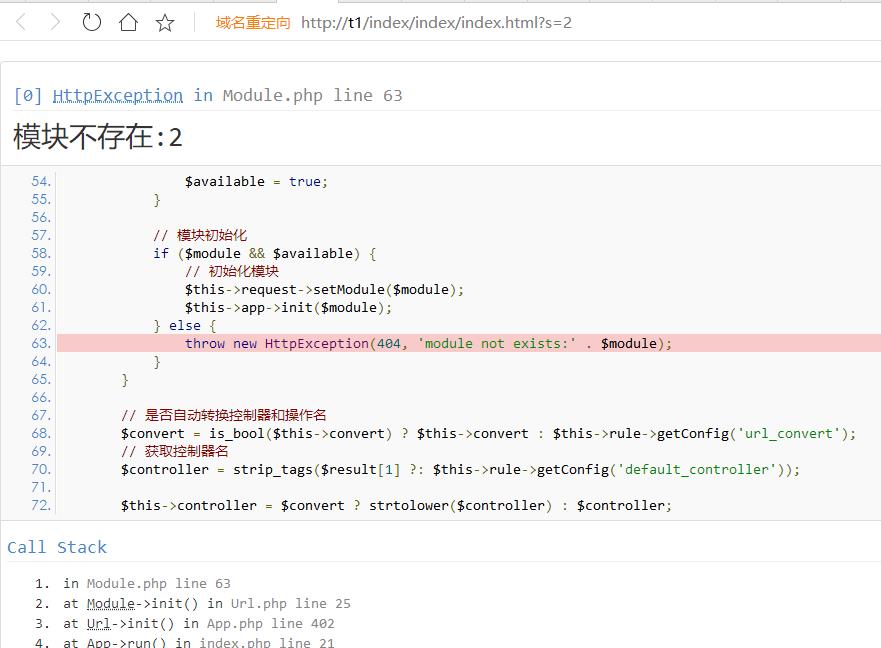Click the highlighted throw new HttpException line
The height and width of the screenshot is (648, 881).
tap(428, 343)
